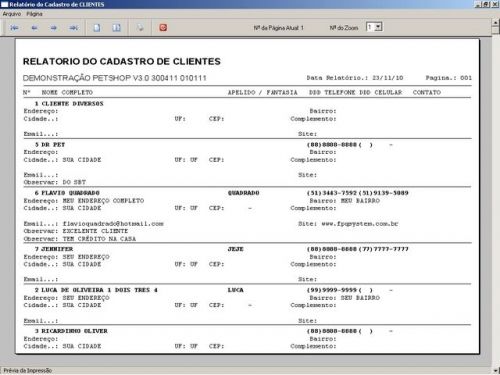Jump to the last page of the report

point(74,28)
